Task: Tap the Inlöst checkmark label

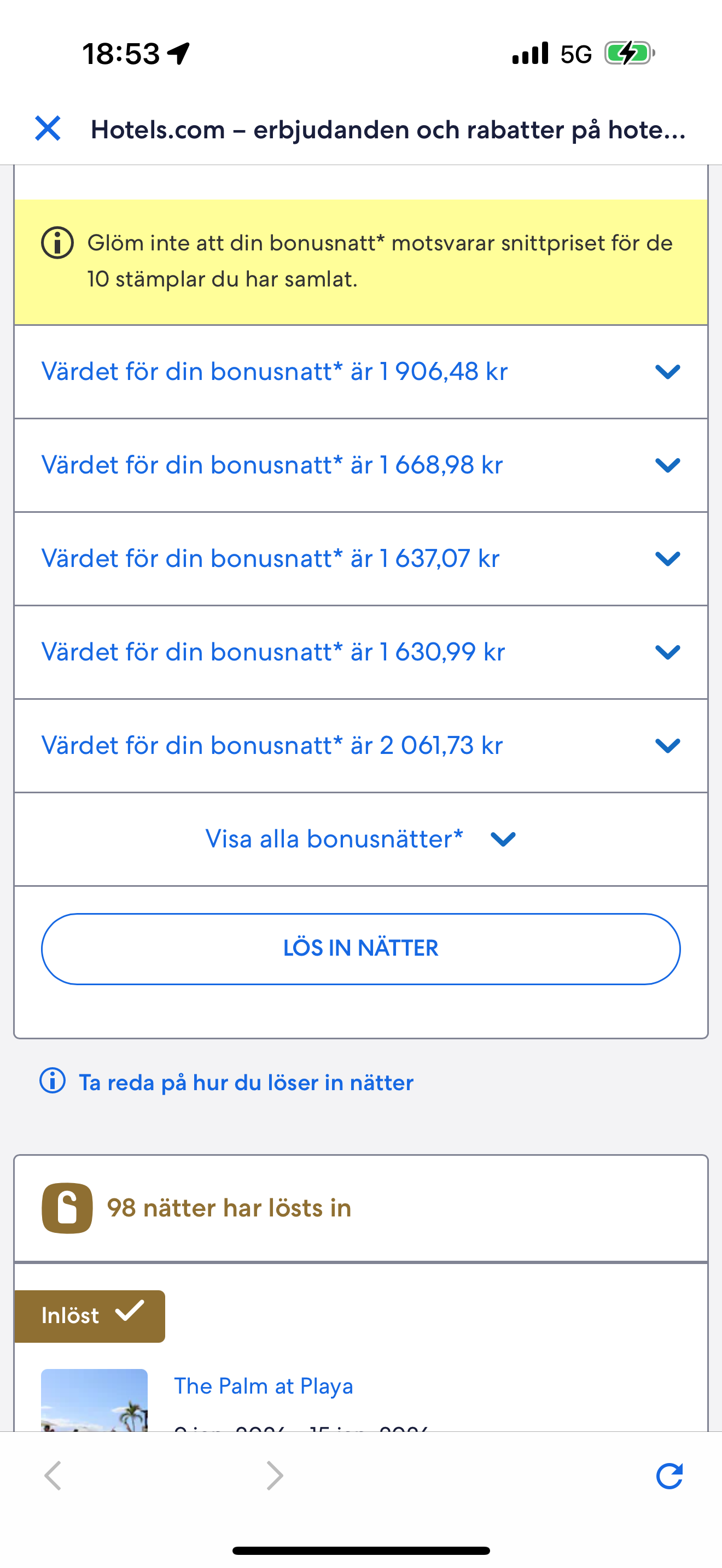Action: coord(90,1315)
